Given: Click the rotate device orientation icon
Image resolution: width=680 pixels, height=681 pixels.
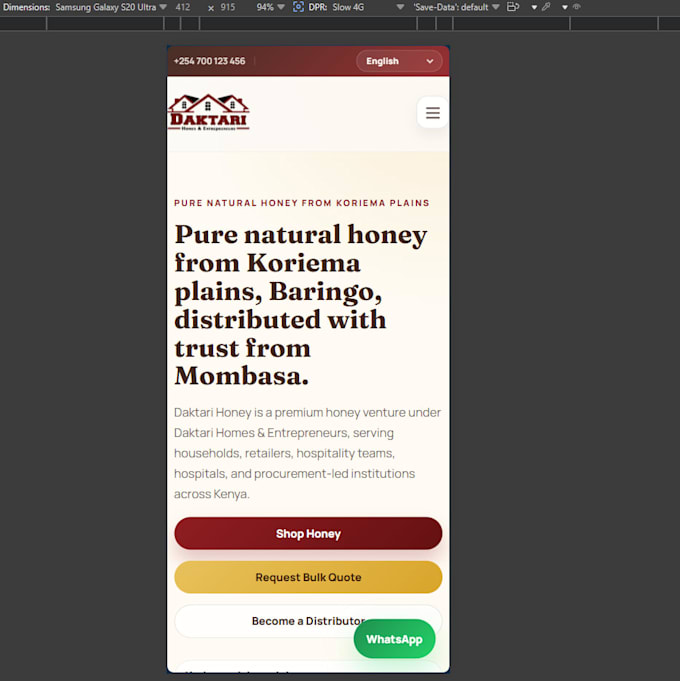Looking at the screenshot, I should (513, 7).
